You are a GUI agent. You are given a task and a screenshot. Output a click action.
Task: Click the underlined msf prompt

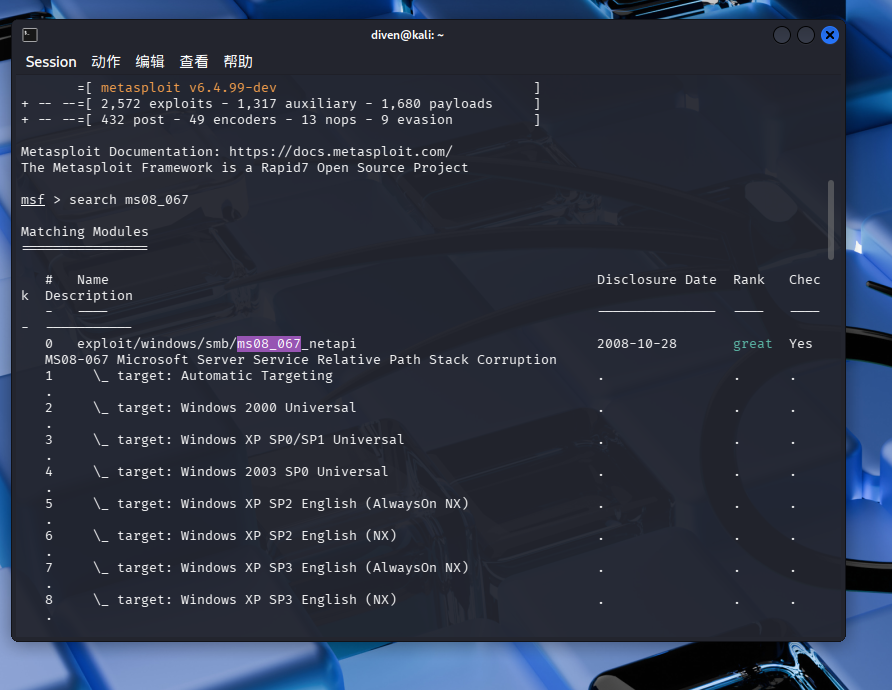[x=33, y=200]
